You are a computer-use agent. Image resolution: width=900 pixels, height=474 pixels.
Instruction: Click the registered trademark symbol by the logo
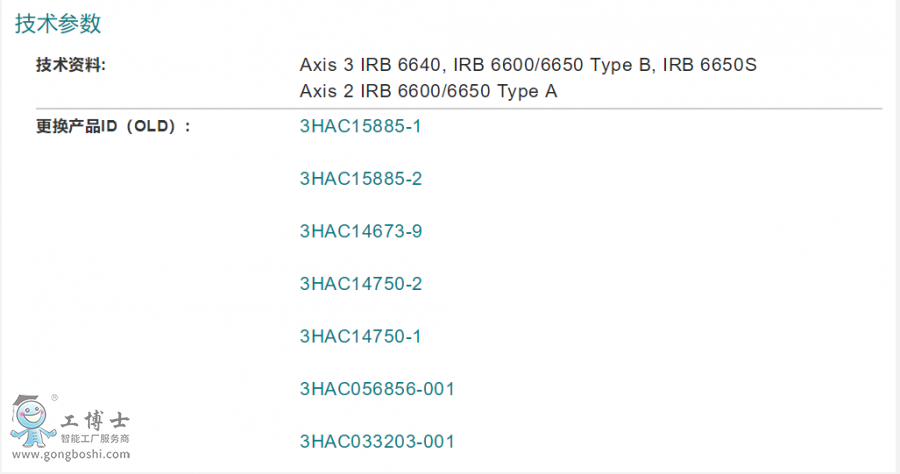click(x=54, y=398)
